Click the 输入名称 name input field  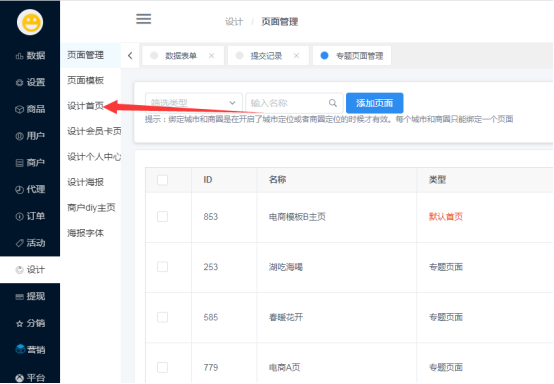294,103
